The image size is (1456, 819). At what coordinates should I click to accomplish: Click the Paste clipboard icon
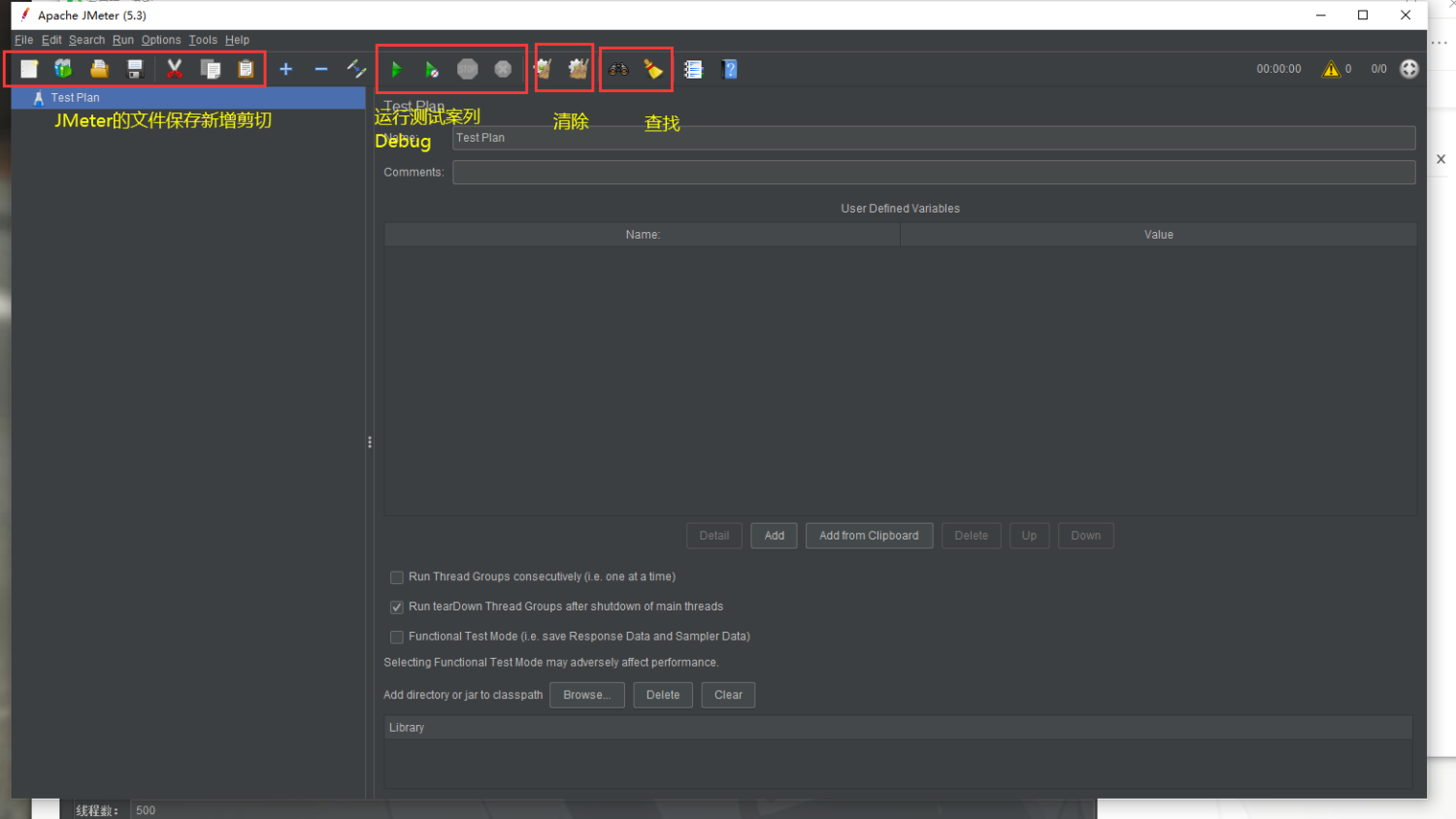point(246,69)
